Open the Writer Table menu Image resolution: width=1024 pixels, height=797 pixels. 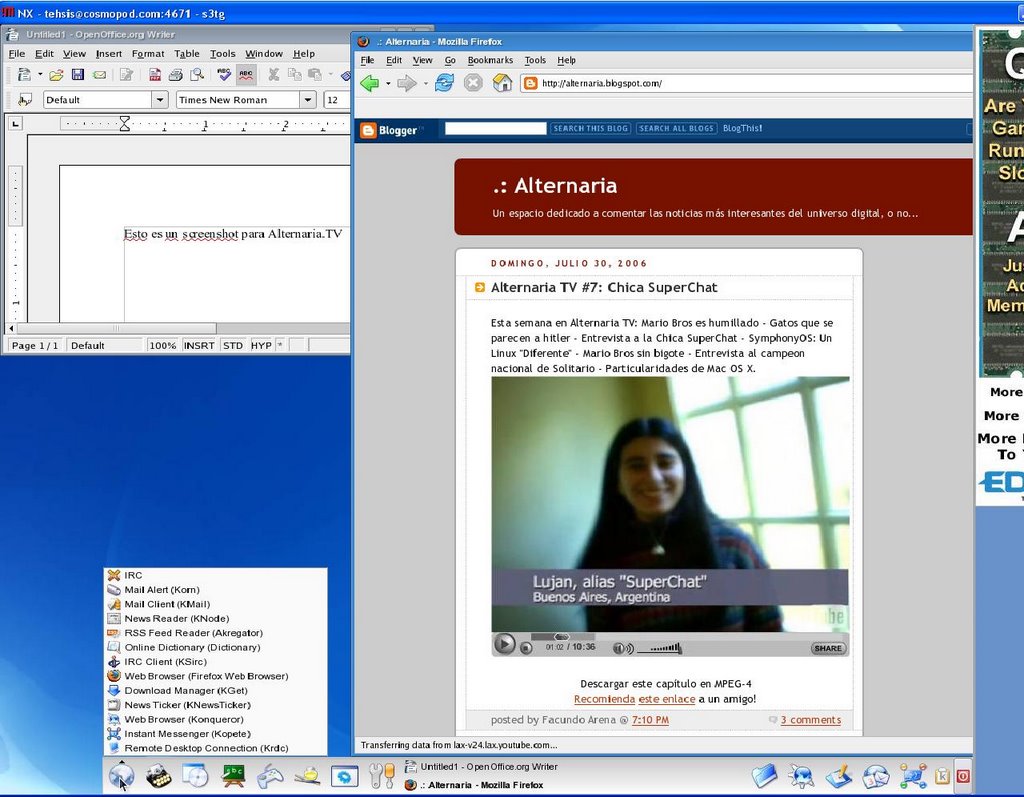187,54
